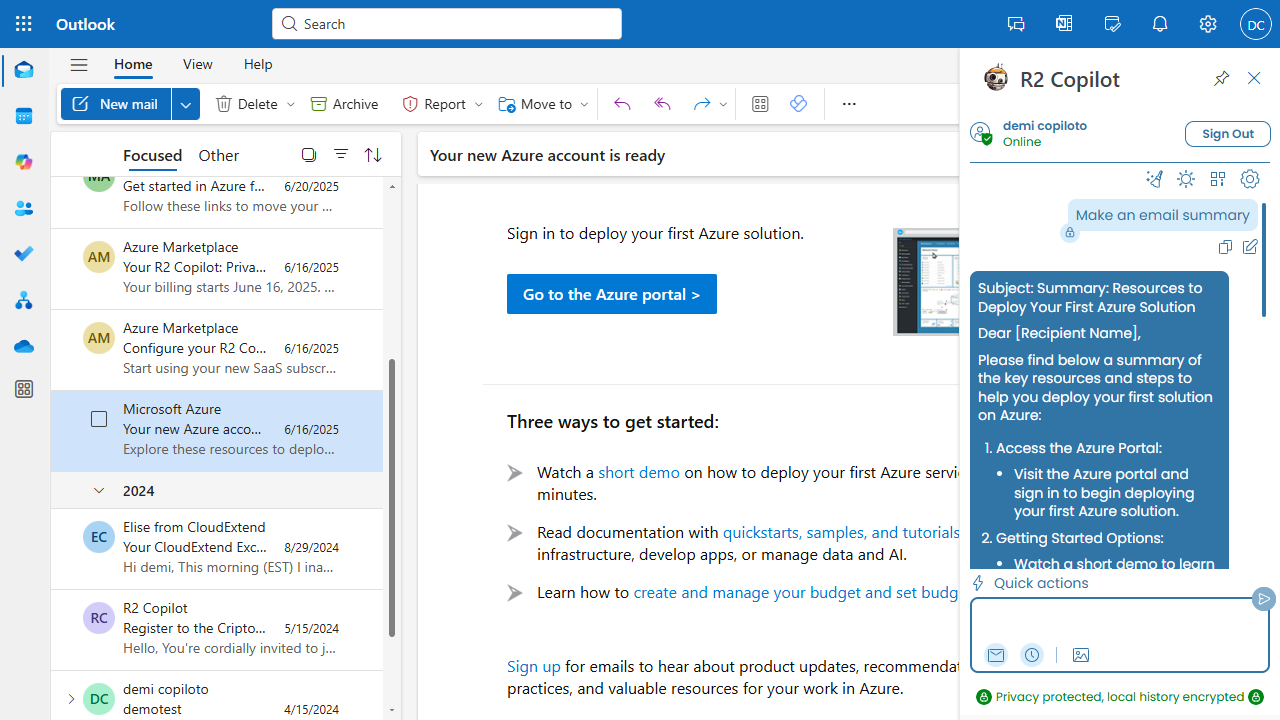Open the notifications bell
Image resolution: width=1280 pixels, height=720 pixels.
coord(1160,24)
